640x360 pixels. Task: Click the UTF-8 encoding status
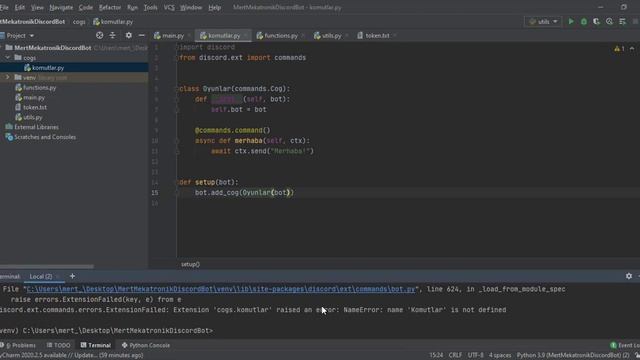pos(475,355)
